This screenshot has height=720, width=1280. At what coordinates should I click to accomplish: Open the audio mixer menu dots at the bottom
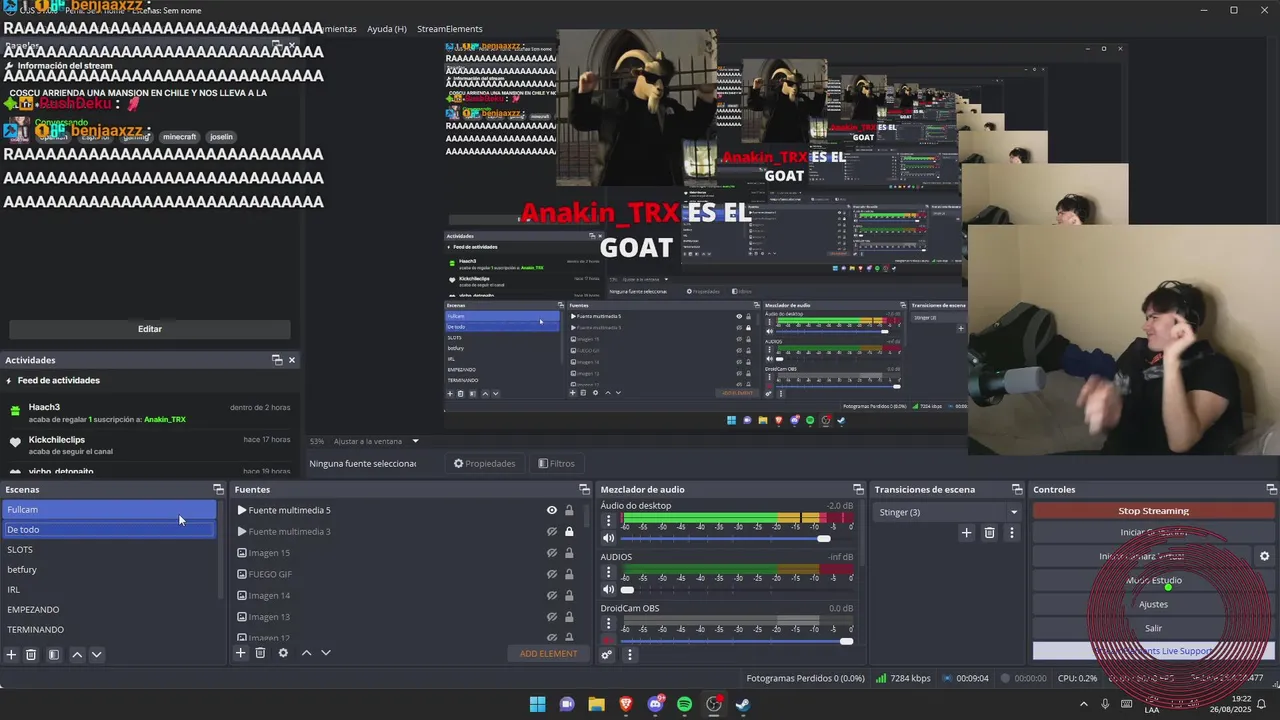pos(629,655)
